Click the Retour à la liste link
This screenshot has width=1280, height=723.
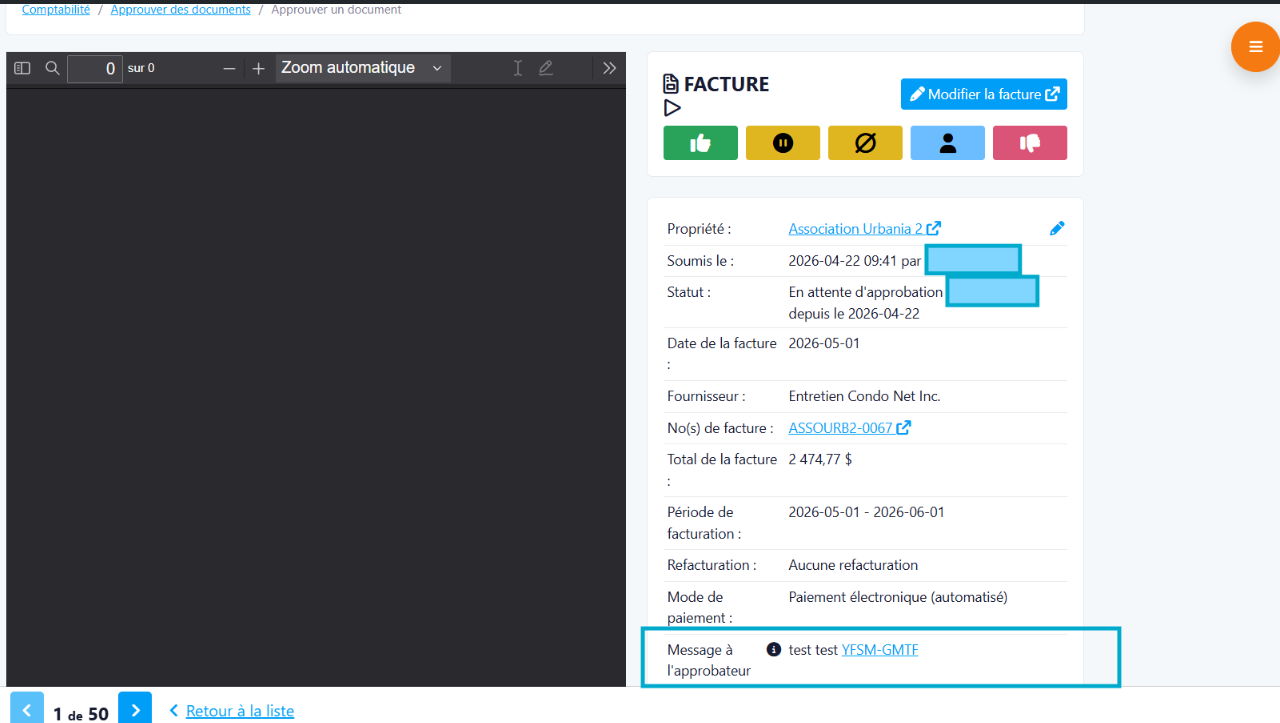(240, 711)
